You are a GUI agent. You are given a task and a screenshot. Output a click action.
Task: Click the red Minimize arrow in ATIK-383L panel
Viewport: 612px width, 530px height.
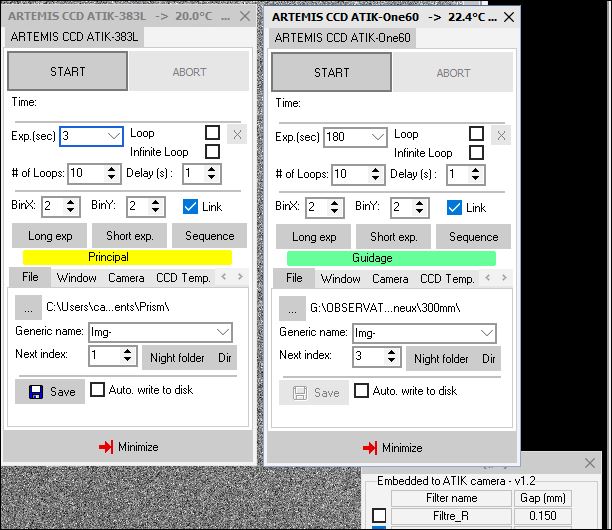point(105,447)
